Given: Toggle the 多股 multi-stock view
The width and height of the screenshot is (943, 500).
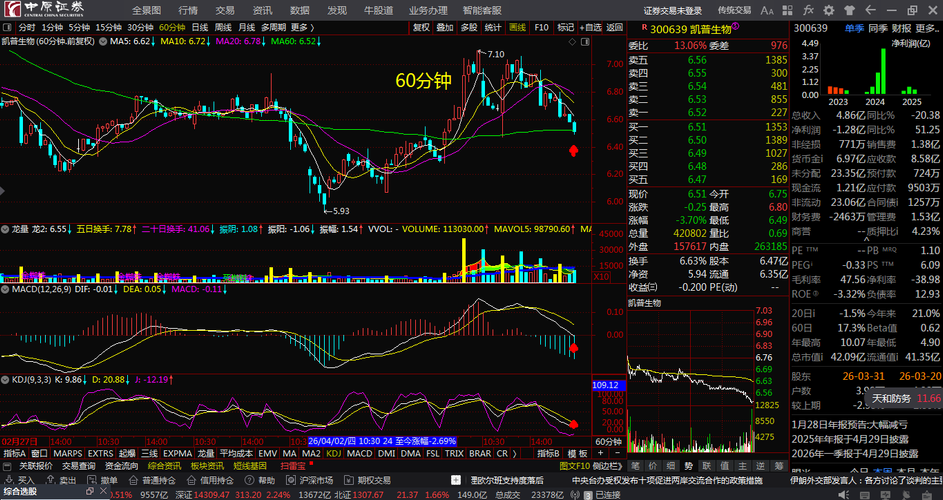Looking at the screenshot, I should tap(469, 27).
